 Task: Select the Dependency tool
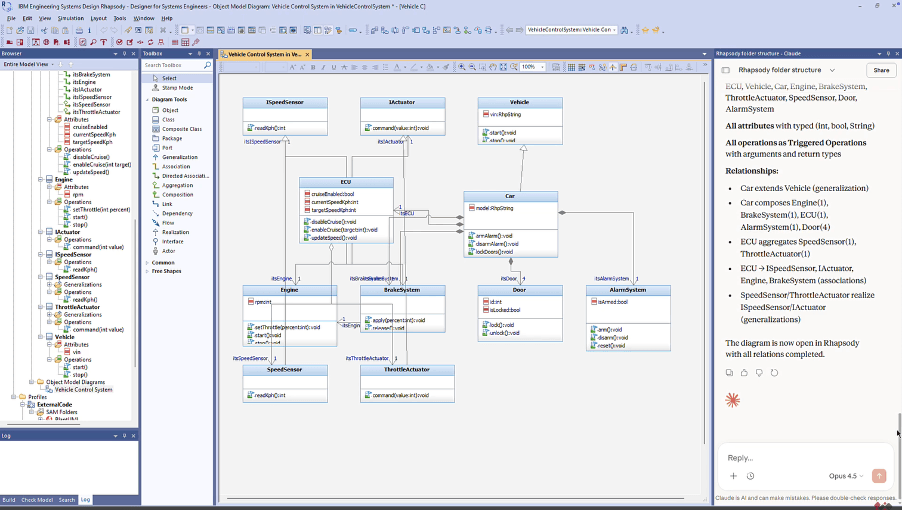[x=177, y=213]
